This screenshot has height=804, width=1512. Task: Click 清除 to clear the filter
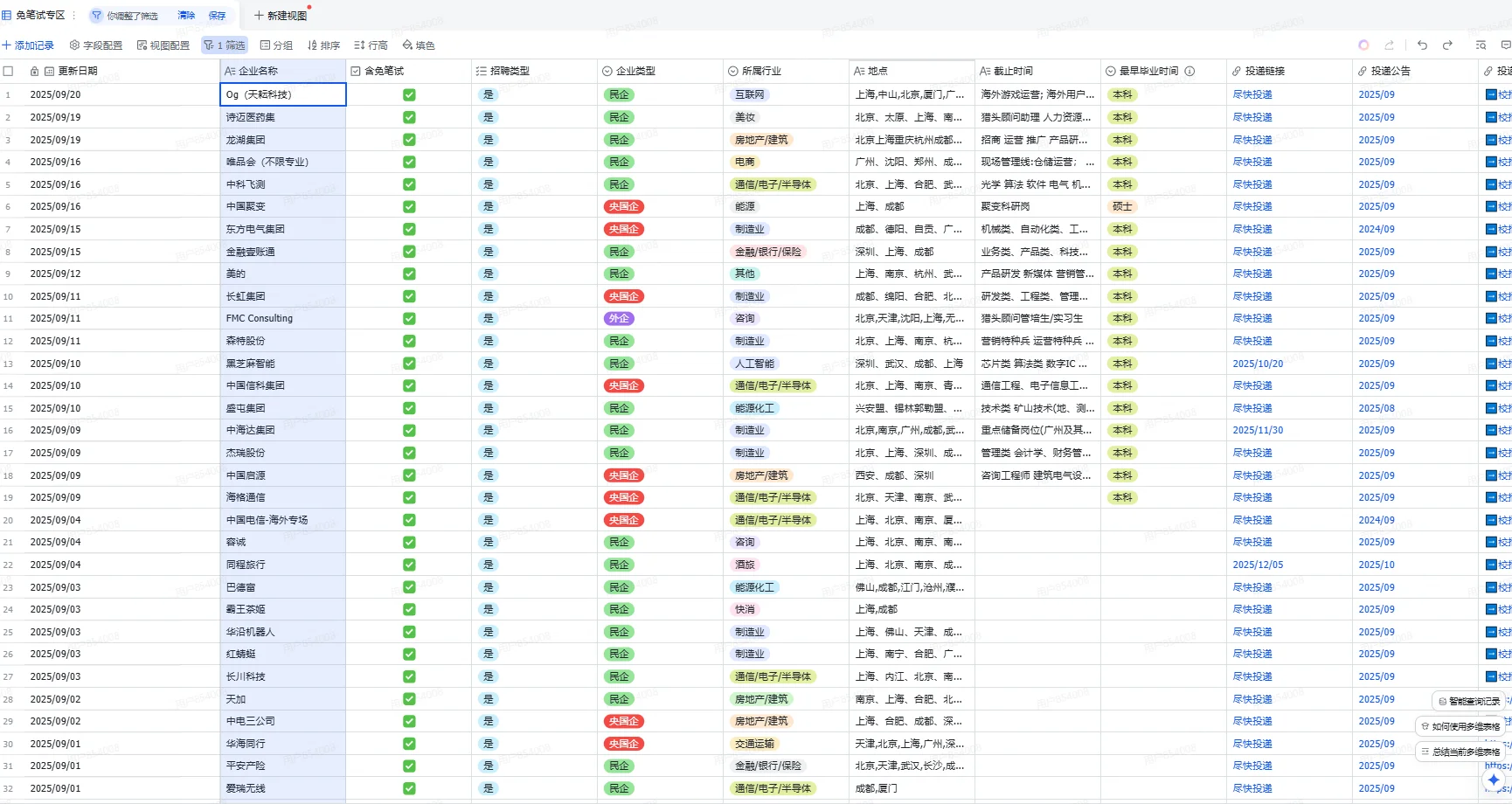[x=186, y=16]
